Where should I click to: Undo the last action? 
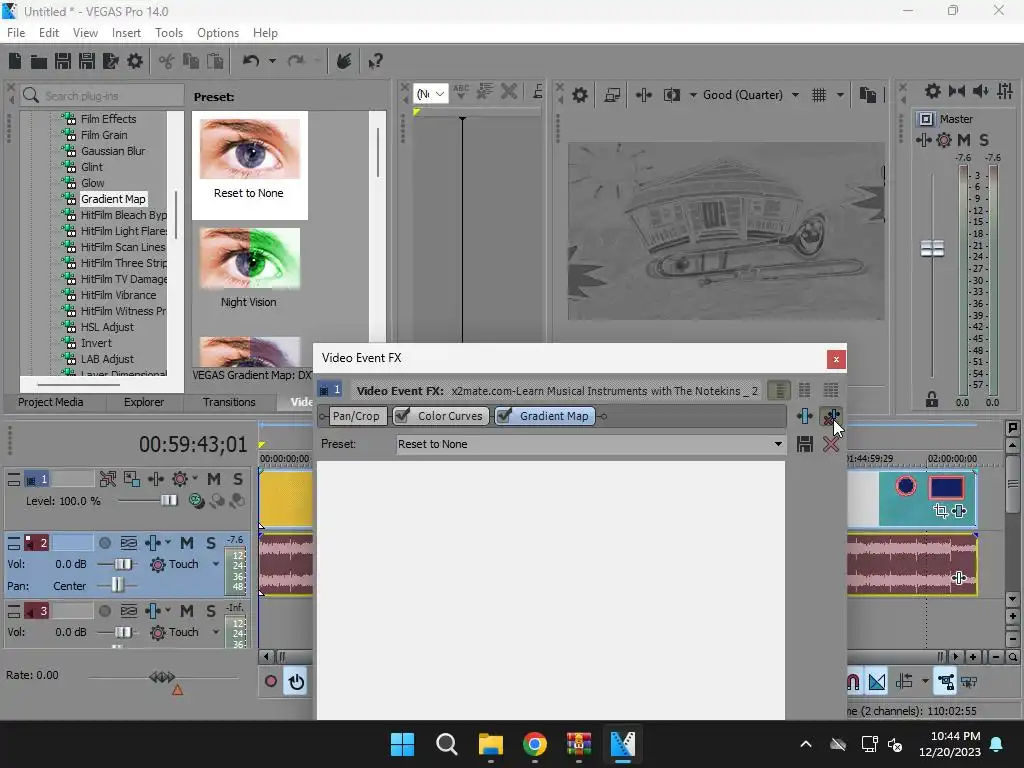click(251, 61)
